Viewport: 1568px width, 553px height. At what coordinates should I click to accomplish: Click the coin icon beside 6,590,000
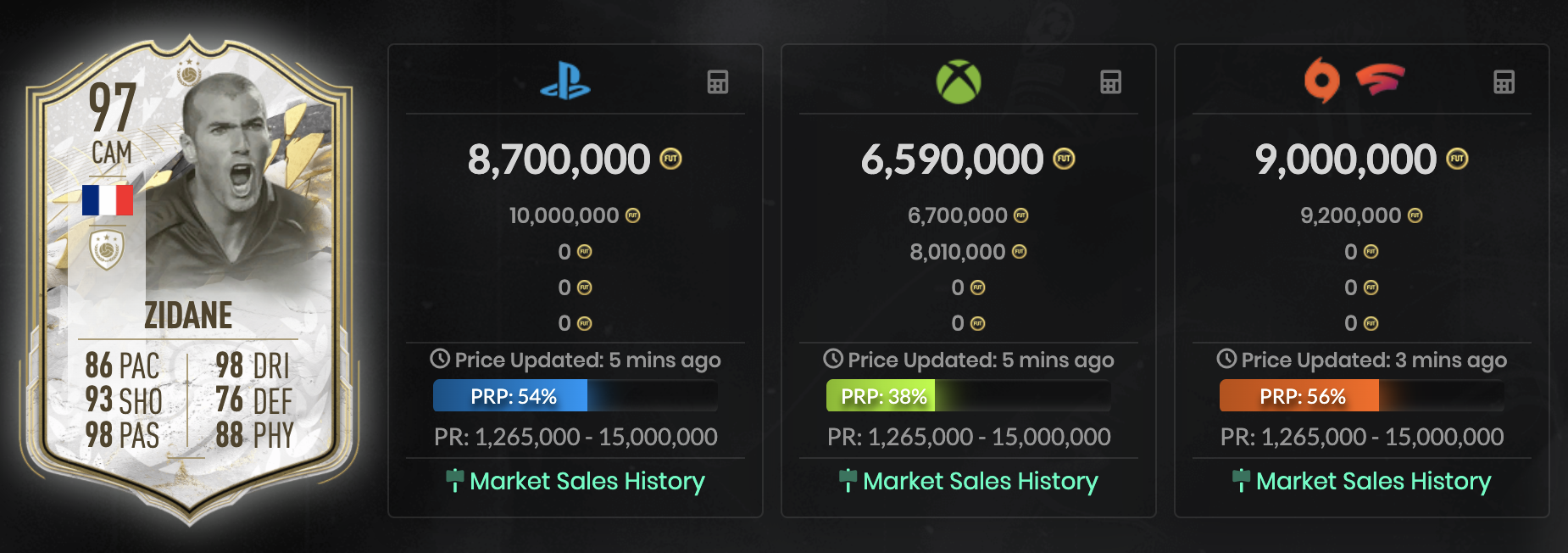click(1064, 159)
